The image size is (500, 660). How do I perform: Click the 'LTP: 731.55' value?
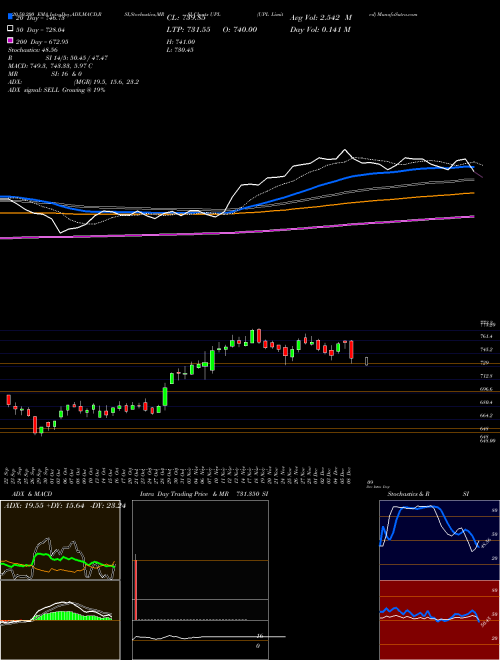pos(191,29)
